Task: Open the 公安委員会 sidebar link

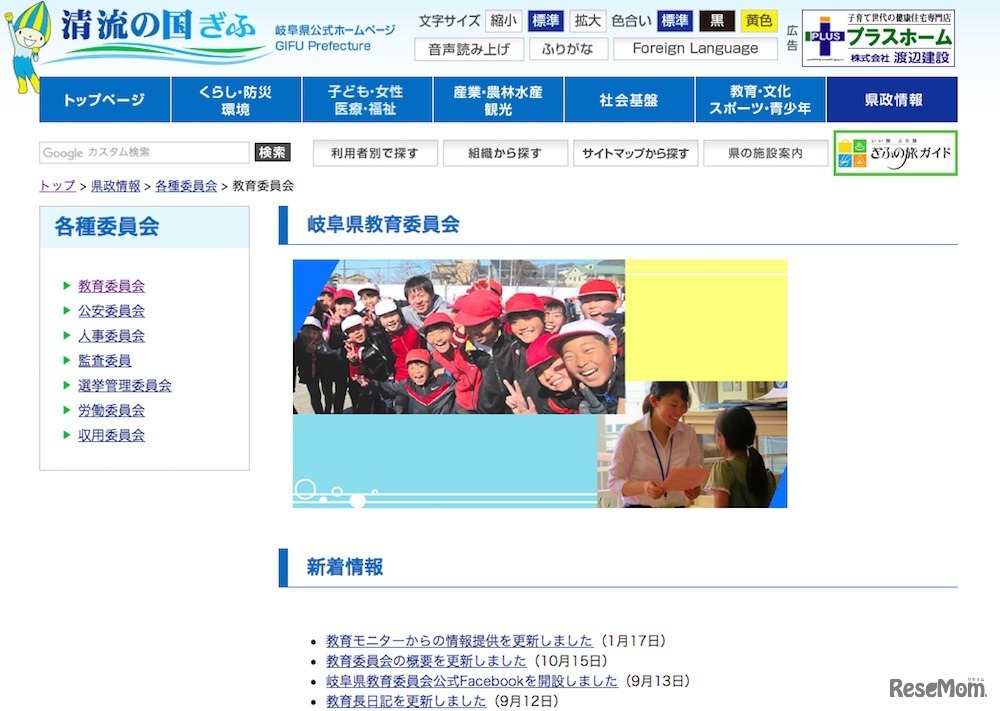Action: (113, 310)
